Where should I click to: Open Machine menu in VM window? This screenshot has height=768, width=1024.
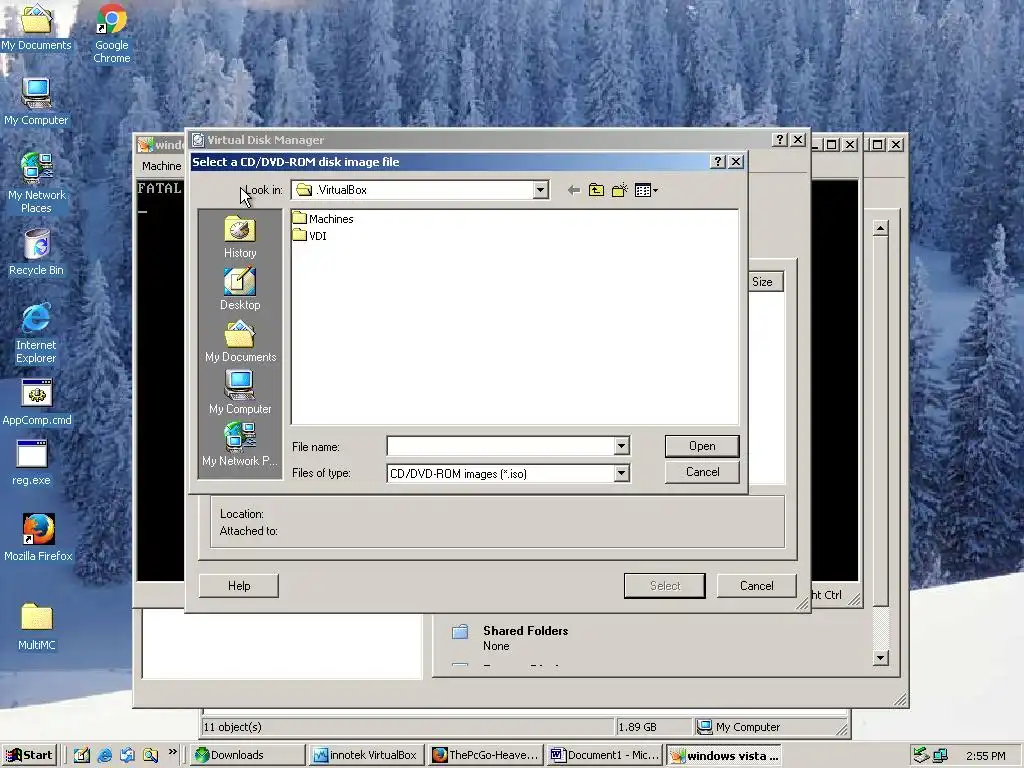click(x=161, y=166)
